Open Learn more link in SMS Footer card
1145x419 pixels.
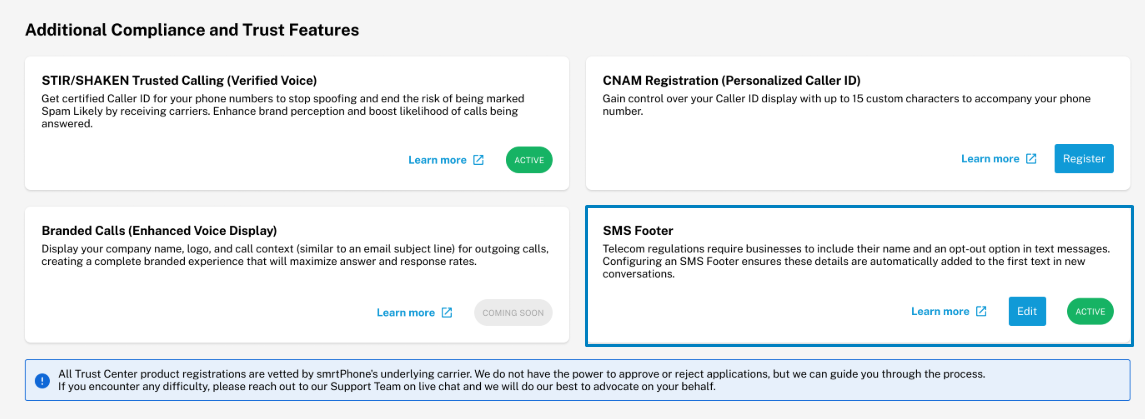click(x=940, y=312)
